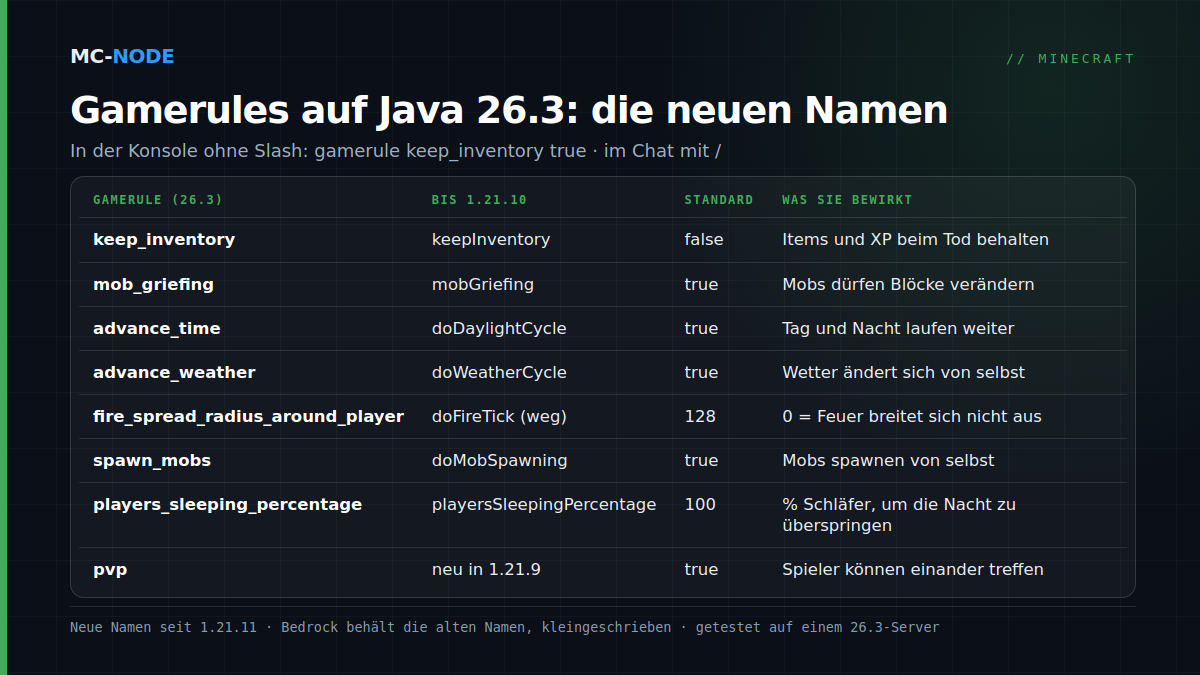The image size is (1200, 675).
Task: Click description 0 = Feuer breitet sich nicht aus
Action: (912, 416)
